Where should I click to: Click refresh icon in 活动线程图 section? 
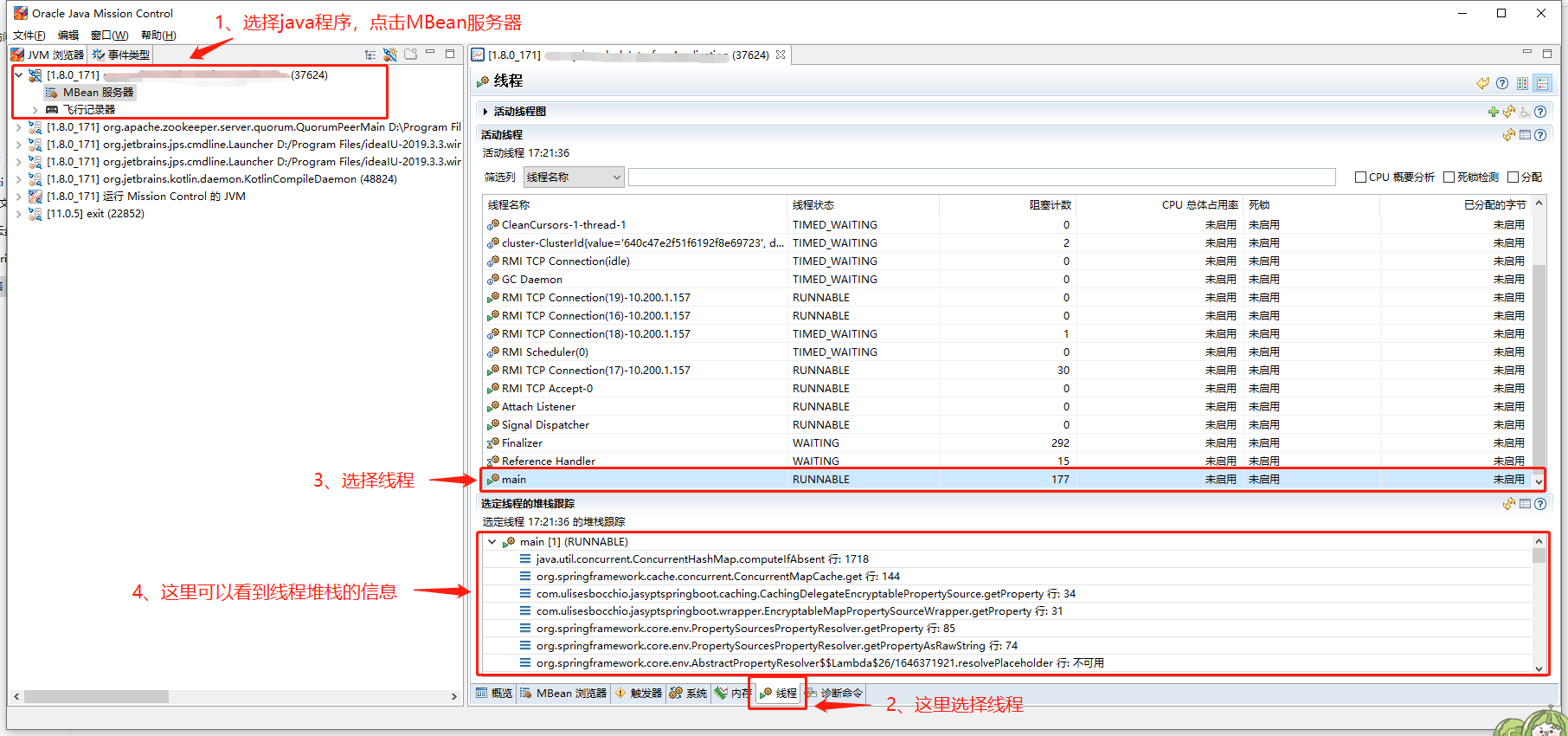[x=1509, y=112]
